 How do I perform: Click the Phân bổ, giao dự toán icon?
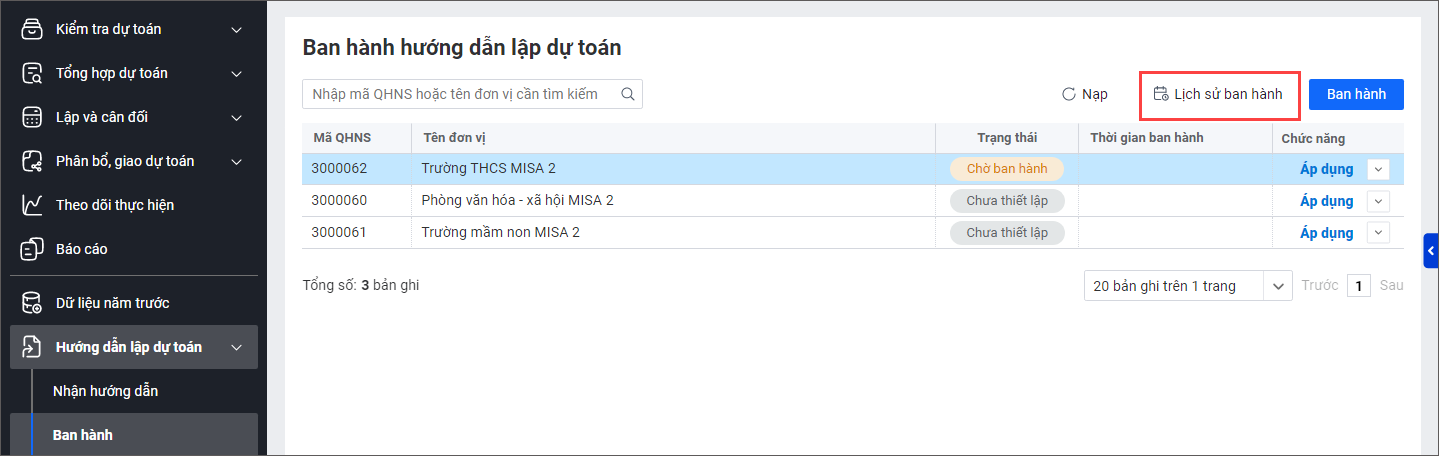pos(32,161)
